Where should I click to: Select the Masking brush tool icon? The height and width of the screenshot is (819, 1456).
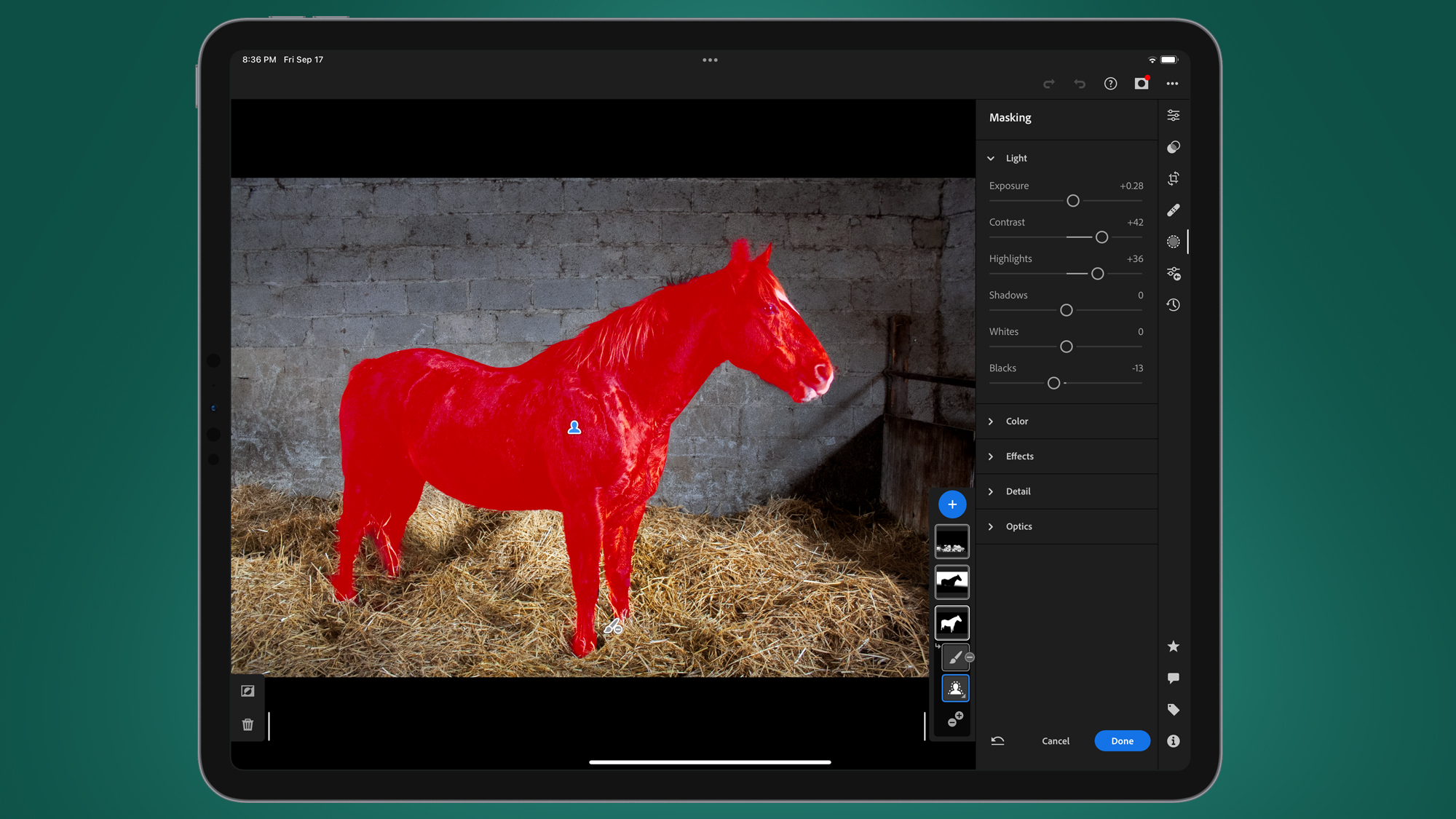pyautogui.click(x=953, y=656)
